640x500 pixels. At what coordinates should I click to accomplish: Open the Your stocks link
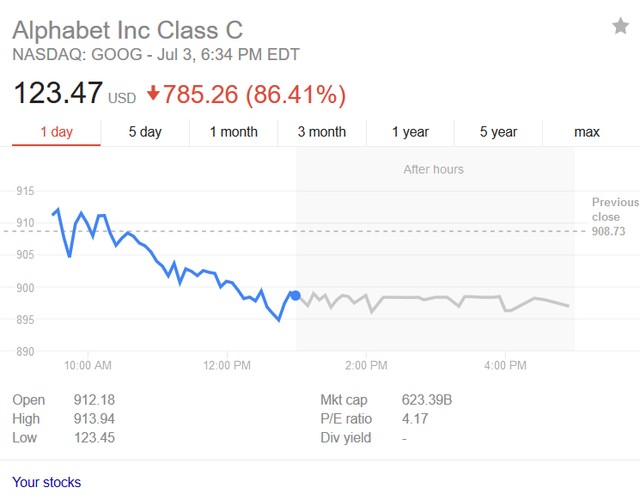(x=47, y=482)
